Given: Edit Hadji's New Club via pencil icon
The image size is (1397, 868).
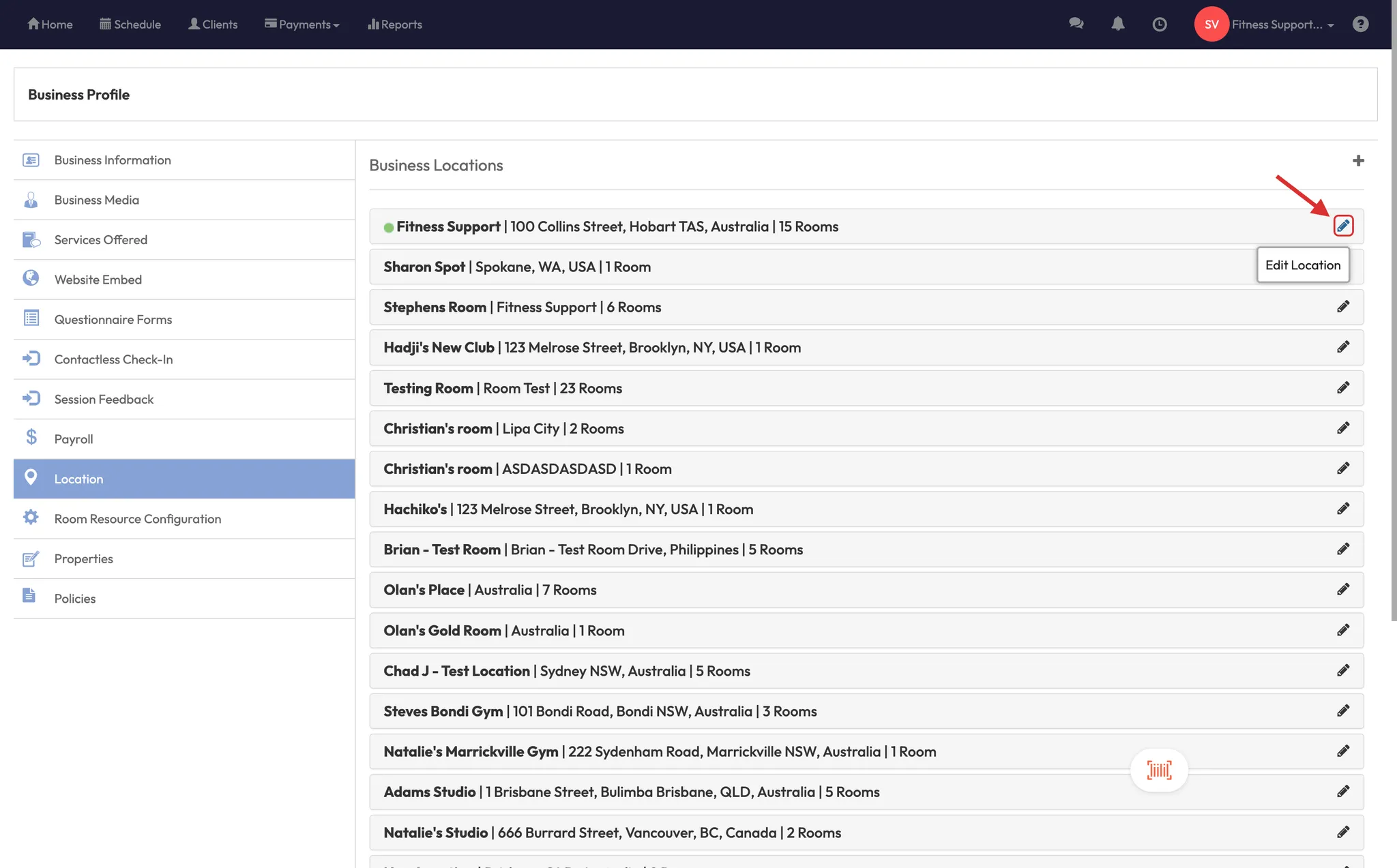Looking at the screenshot, I should click(1343, 347).
